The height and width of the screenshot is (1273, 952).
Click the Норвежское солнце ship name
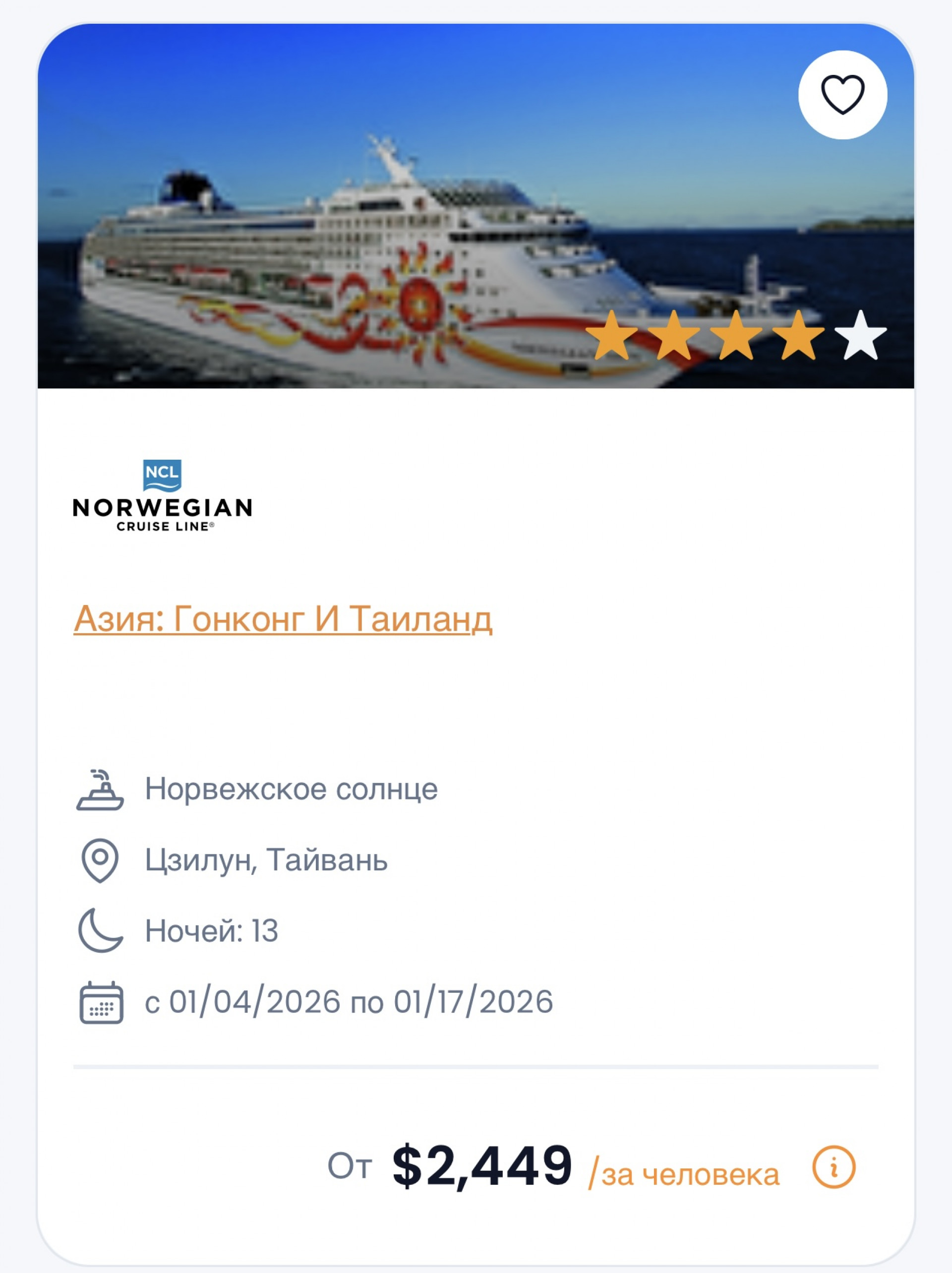point(291,789)
